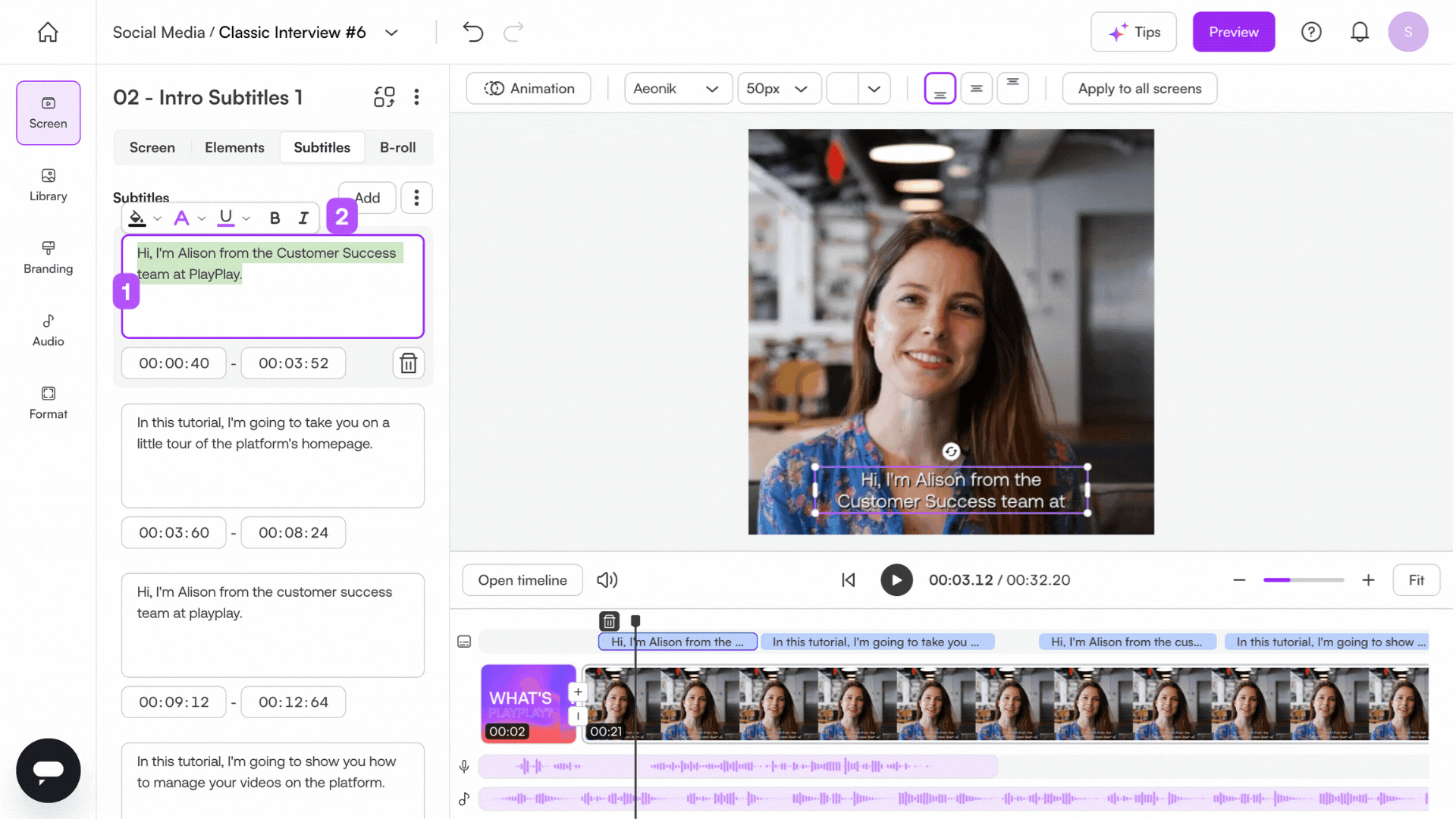Toggle bold formatting on the subtitle text

(275, 218)
